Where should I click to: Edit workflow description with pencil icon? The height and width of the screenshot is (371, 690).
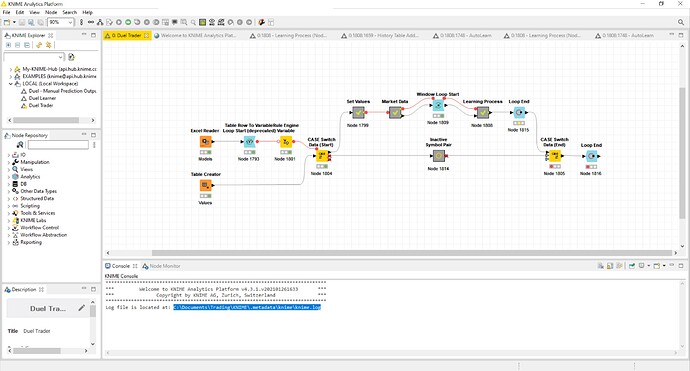coord(81,308)
